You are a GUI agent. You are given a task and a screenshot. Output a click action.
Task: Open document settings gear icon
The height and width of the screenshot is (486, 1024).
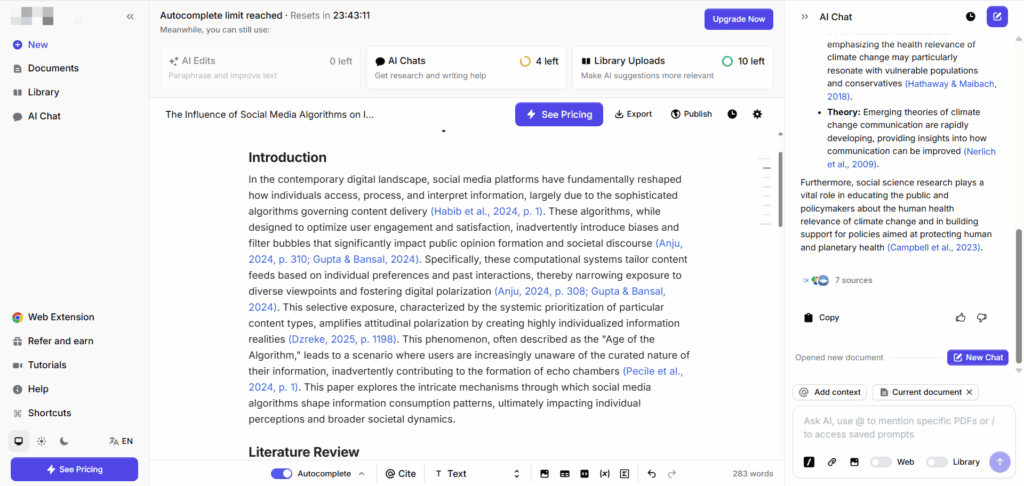pyautogui.click(x=757, y=114)
